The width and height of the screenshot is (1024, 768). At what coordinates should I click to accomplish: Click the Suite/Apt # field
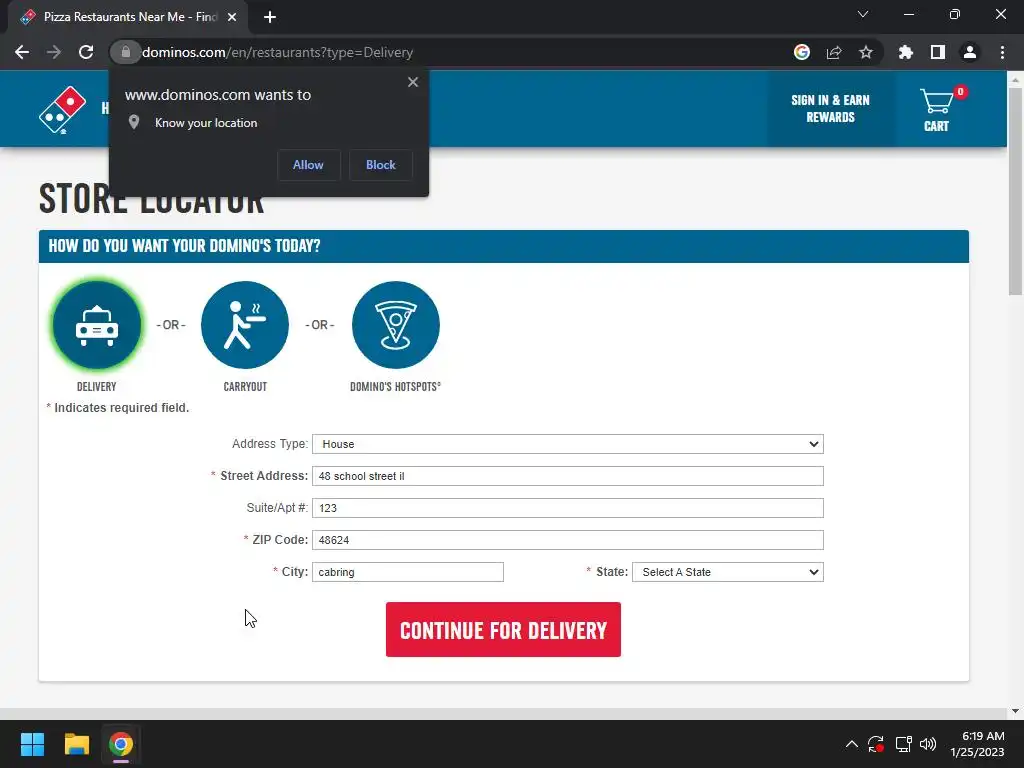pos(568,508)
